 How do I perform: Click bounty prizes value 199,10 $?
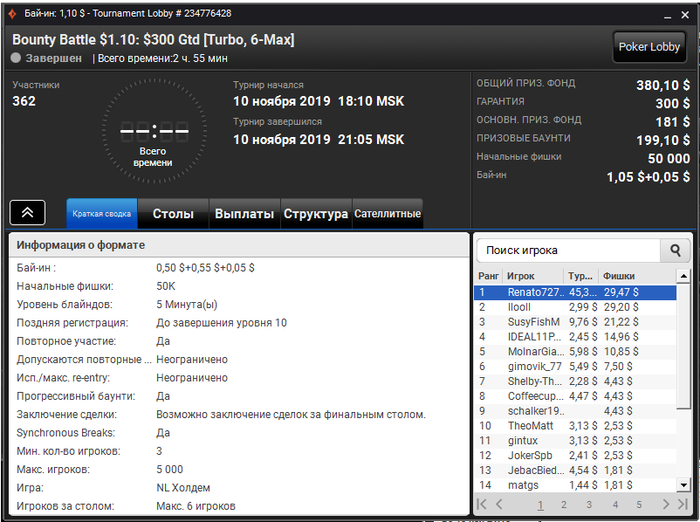663,140
